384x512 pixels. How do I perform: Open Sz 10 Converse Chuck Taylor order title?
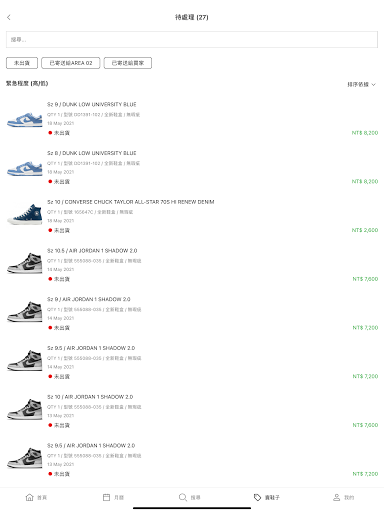(131, 202)
